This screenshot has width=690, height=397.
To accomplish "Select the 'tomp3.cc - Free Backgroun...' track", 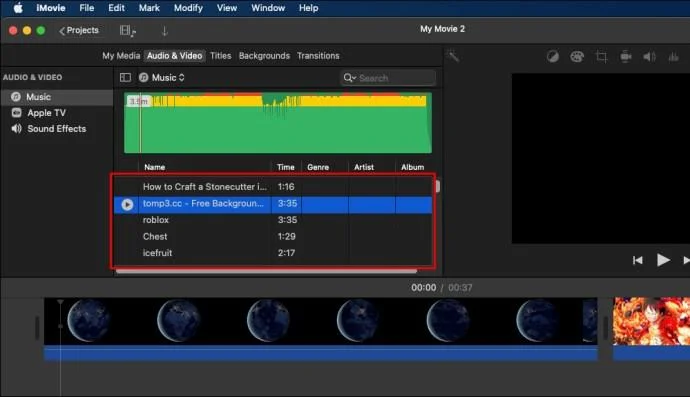I will click(x=273, y=204).
